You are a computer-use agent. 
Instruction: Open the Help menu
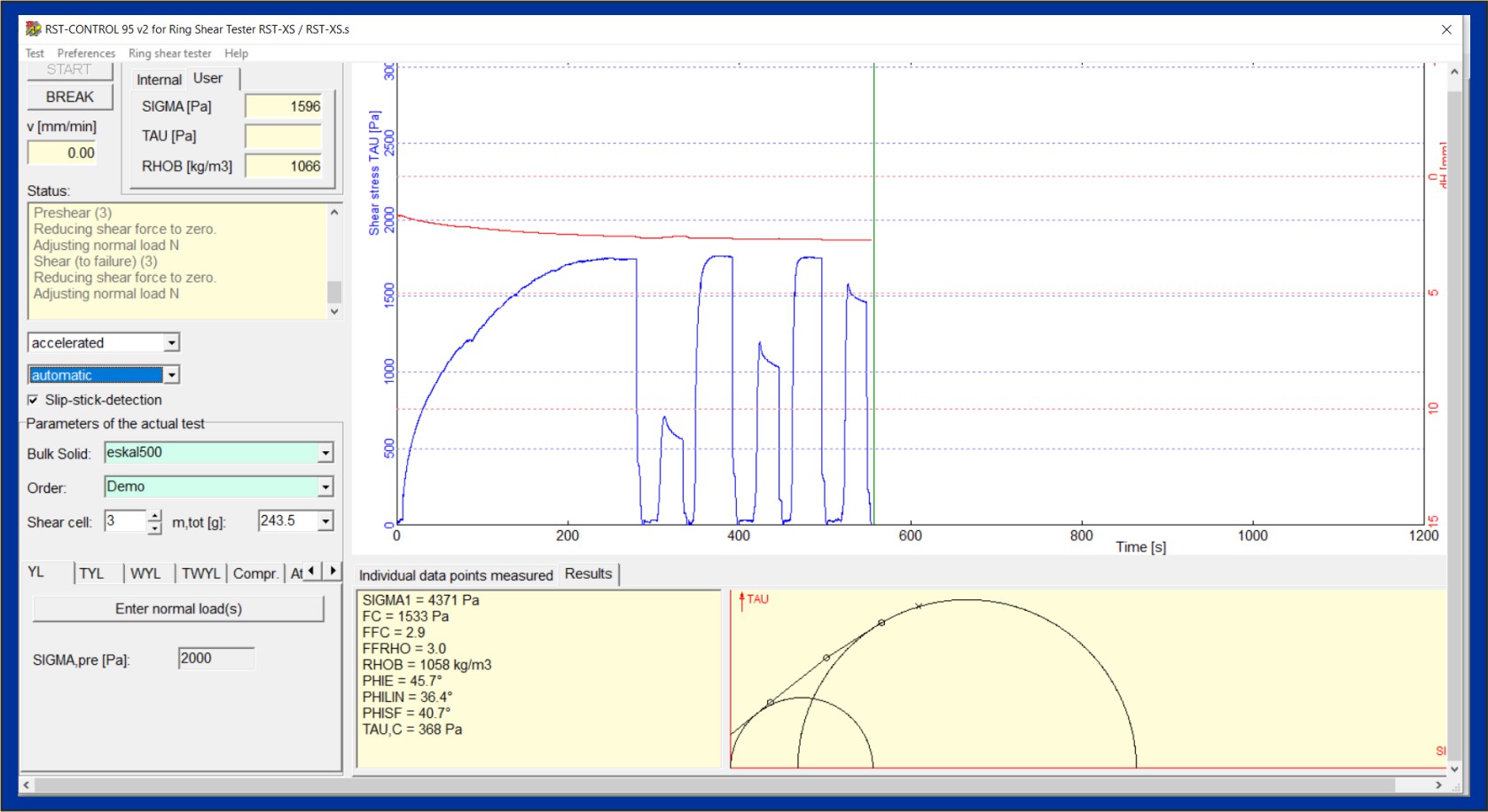236,53
